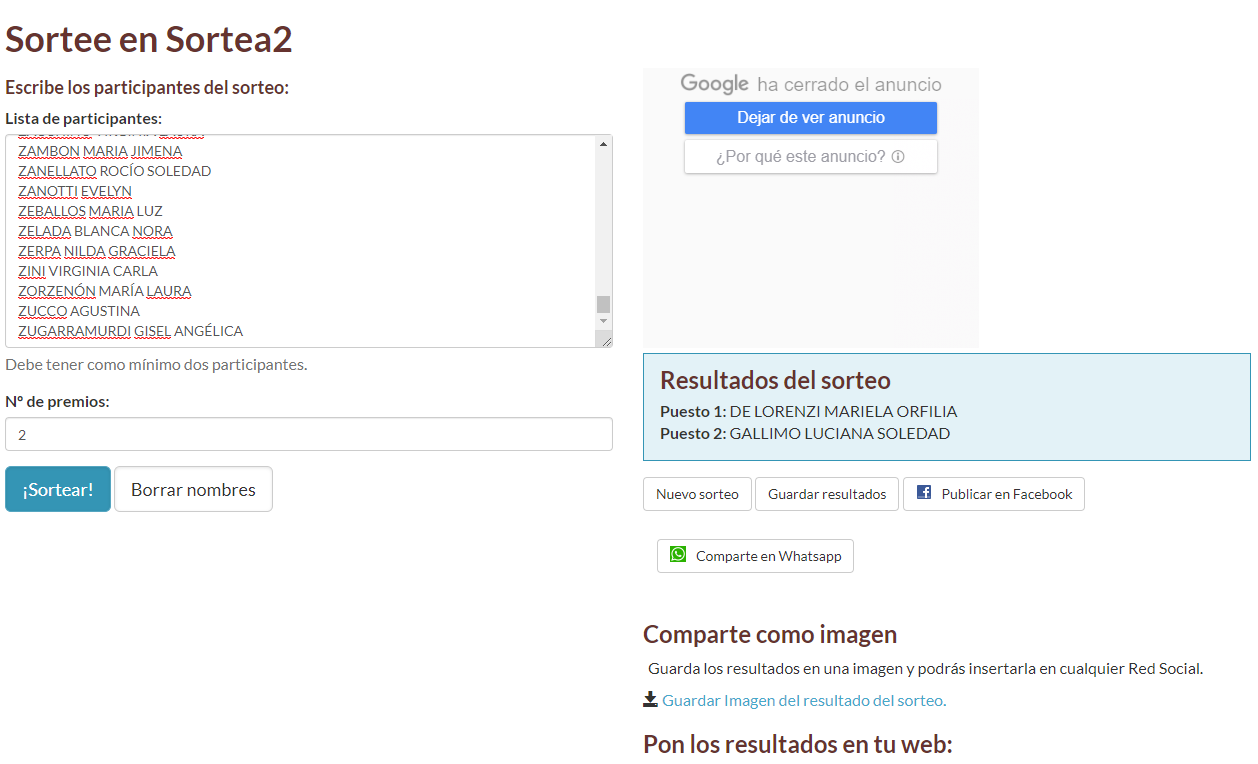This screenshot has width=1258, height=764.
Task: Click the Borrar nombres button
Action: (x=193, y=489)
